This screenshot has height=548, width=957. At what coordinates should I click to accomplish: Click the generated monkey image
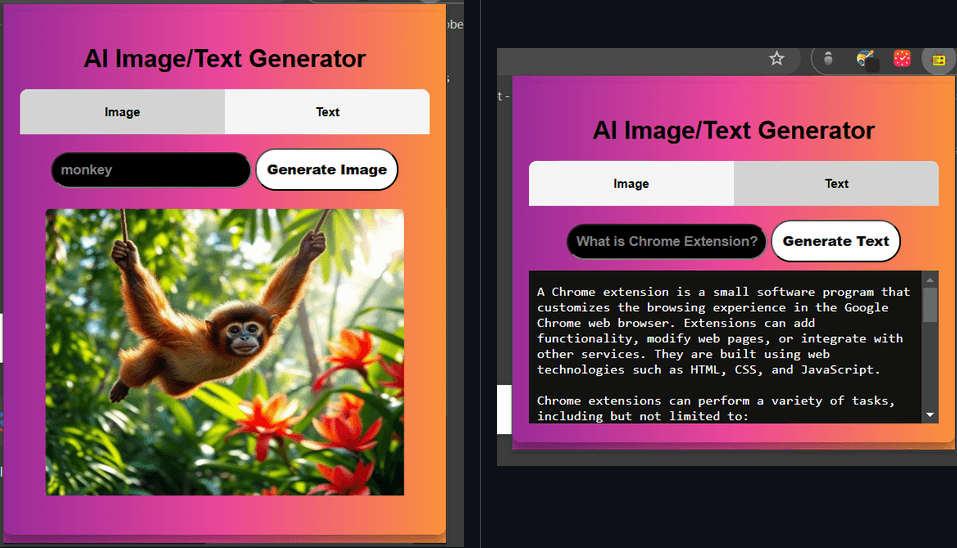click(225, 352)
